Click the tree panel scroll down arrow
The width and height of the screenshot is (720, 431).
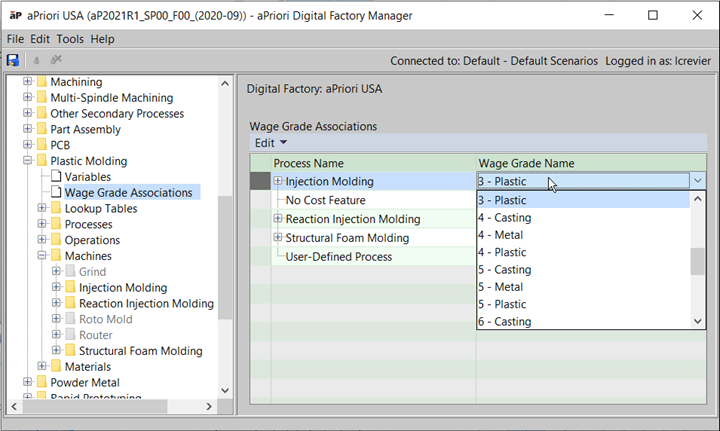(225, 390)
